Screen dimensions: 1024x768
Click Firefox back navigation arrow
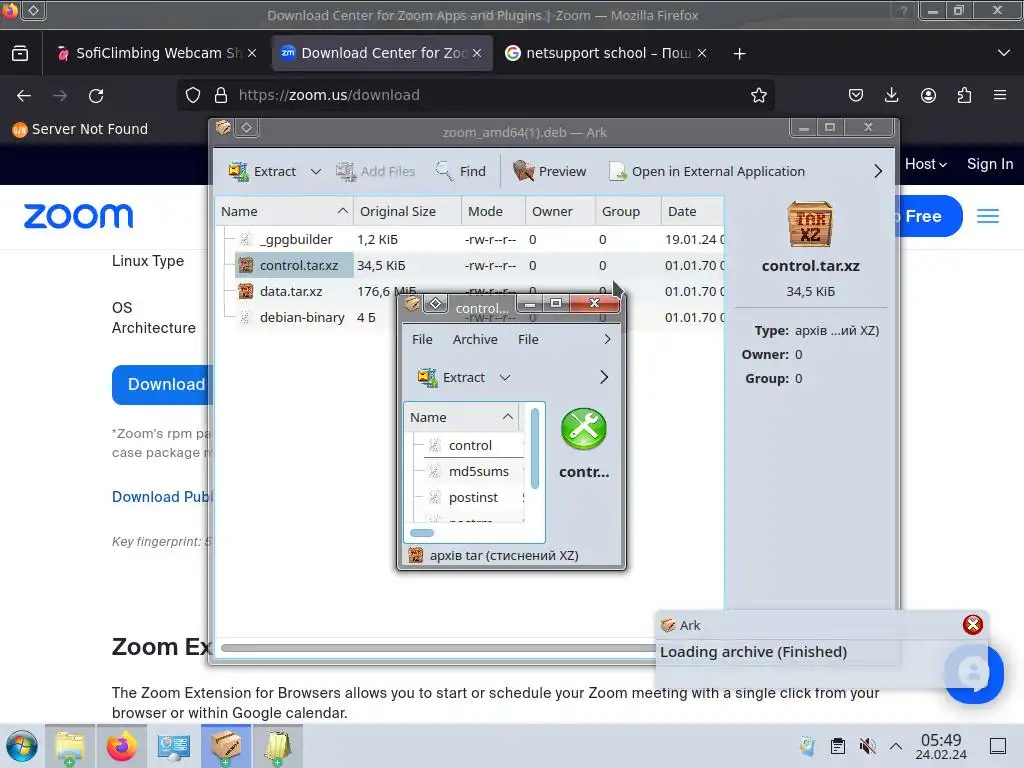[x=24, y=96]
